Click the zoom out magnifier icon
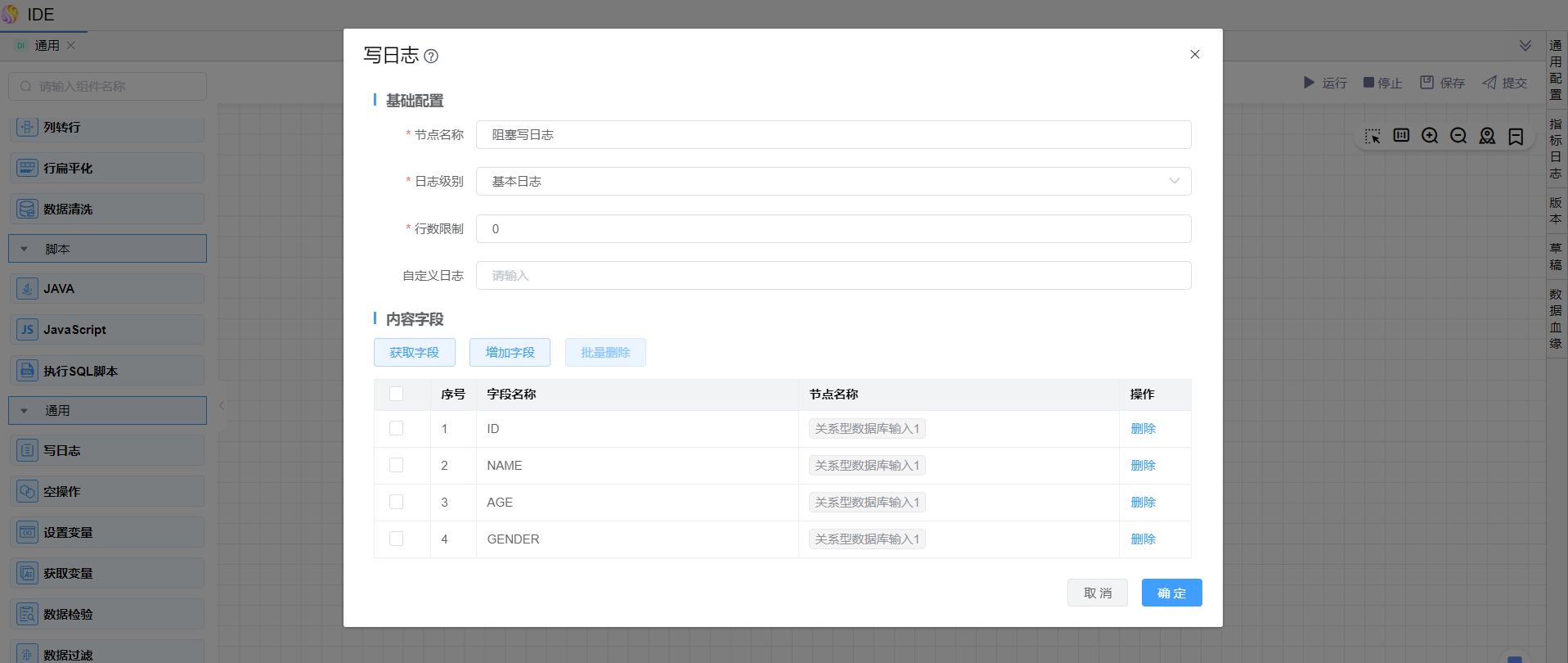 [x=1458, y=136]
